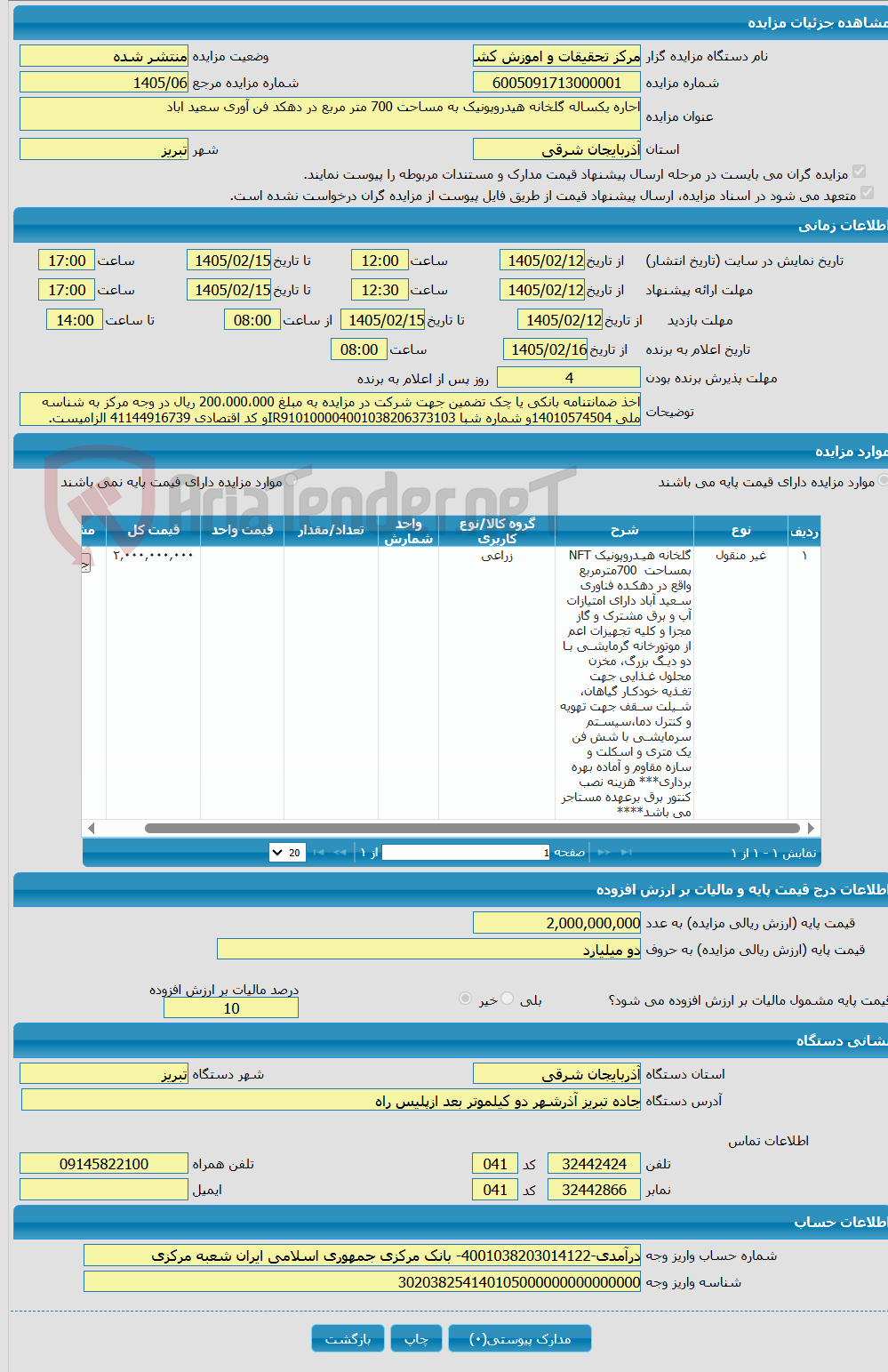This screenshot has height=1372, width=888.
Task: Click the empty email field
Action: pyautogui.click(x=104, y=1190)
